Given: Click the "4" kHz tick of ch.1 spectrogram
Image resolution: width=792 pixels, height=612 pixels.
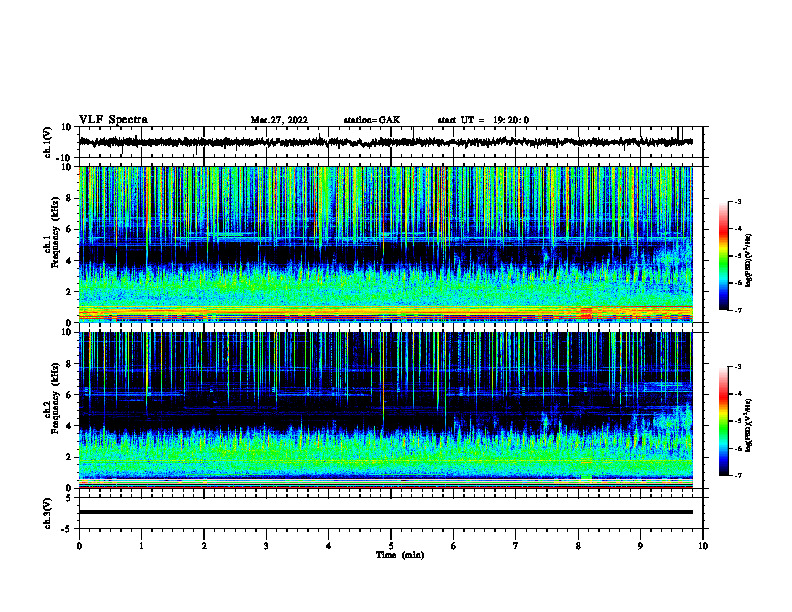Looking at the screenshot, I should [x=69, y=261].
